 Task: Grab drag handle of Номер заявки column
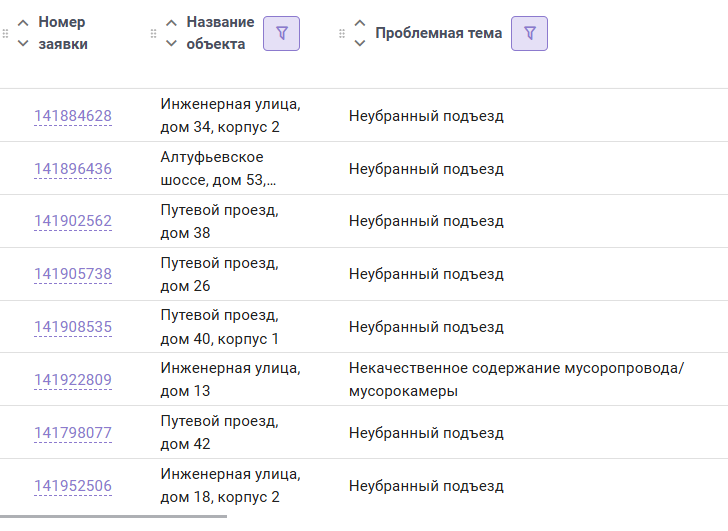(6, 33)
